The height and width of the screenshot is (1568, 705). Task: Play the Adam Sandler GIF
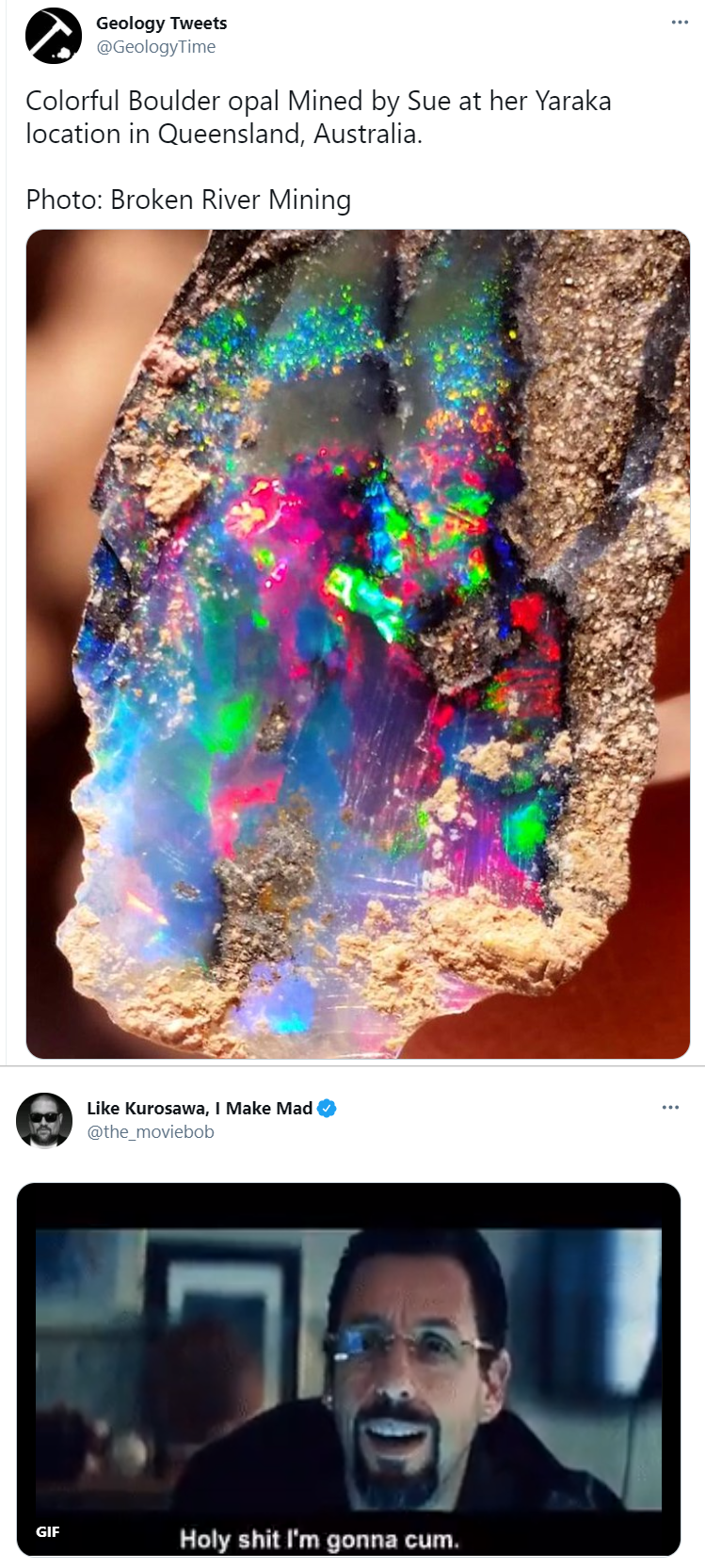[348, 1369]
